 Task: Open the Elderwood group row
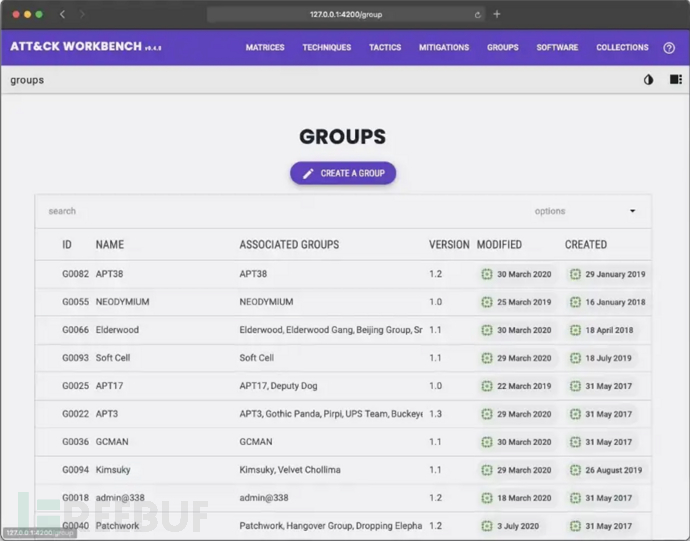click(x=116, y=330)
